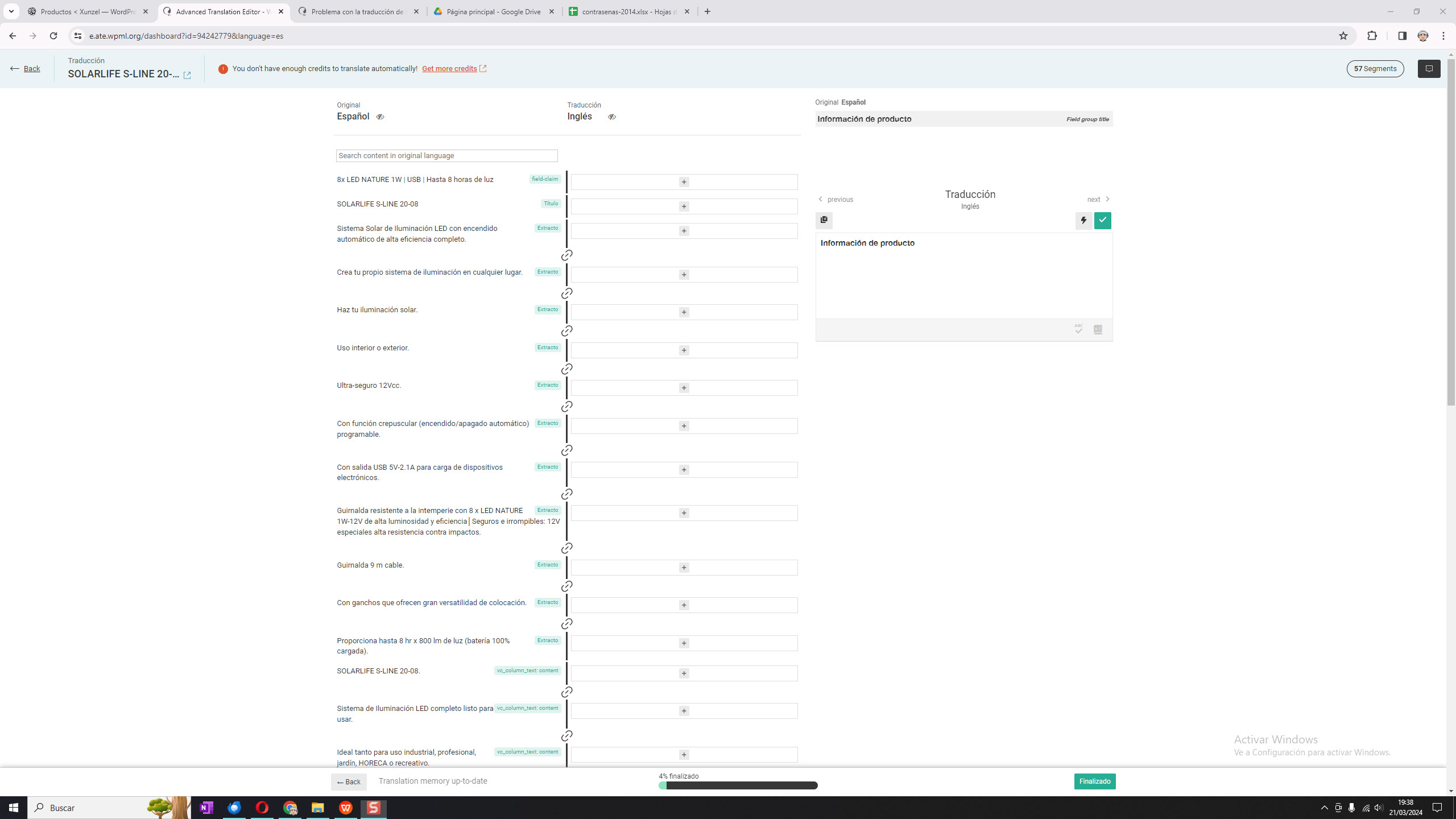Open SOLARLIFE S-LINE external link icon
The height and width of the screenshot is (819, 1456).
[x=187, y=75]
